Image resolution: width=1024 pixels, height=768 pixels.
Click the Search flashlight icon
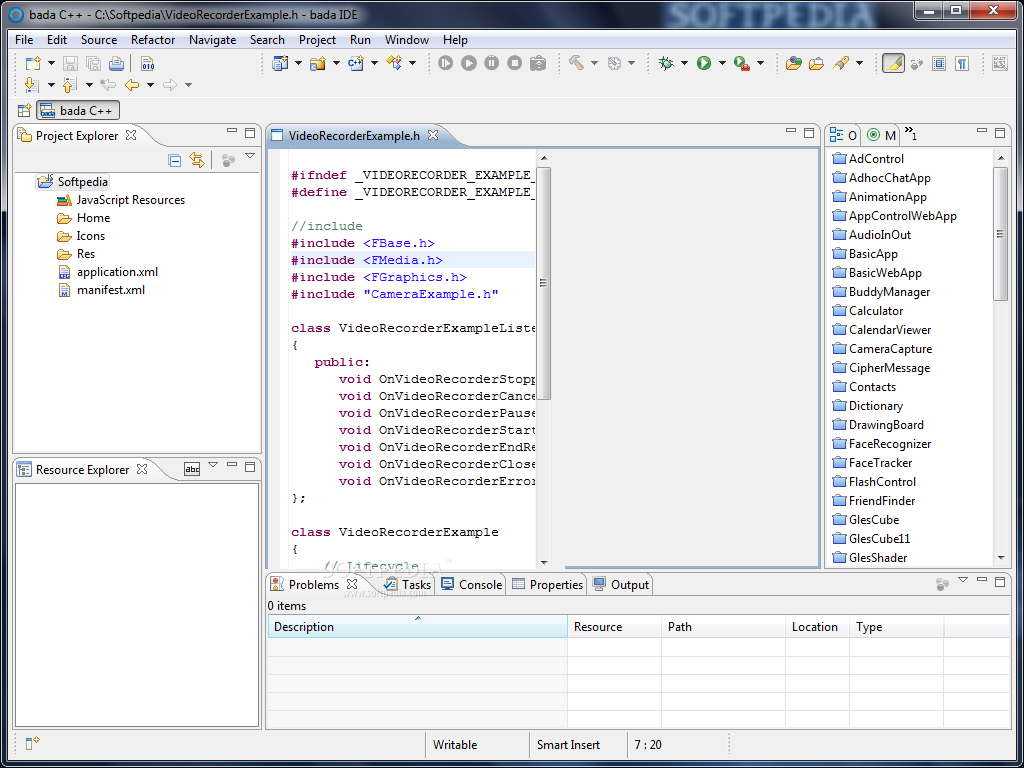click(x=840, y=63)
